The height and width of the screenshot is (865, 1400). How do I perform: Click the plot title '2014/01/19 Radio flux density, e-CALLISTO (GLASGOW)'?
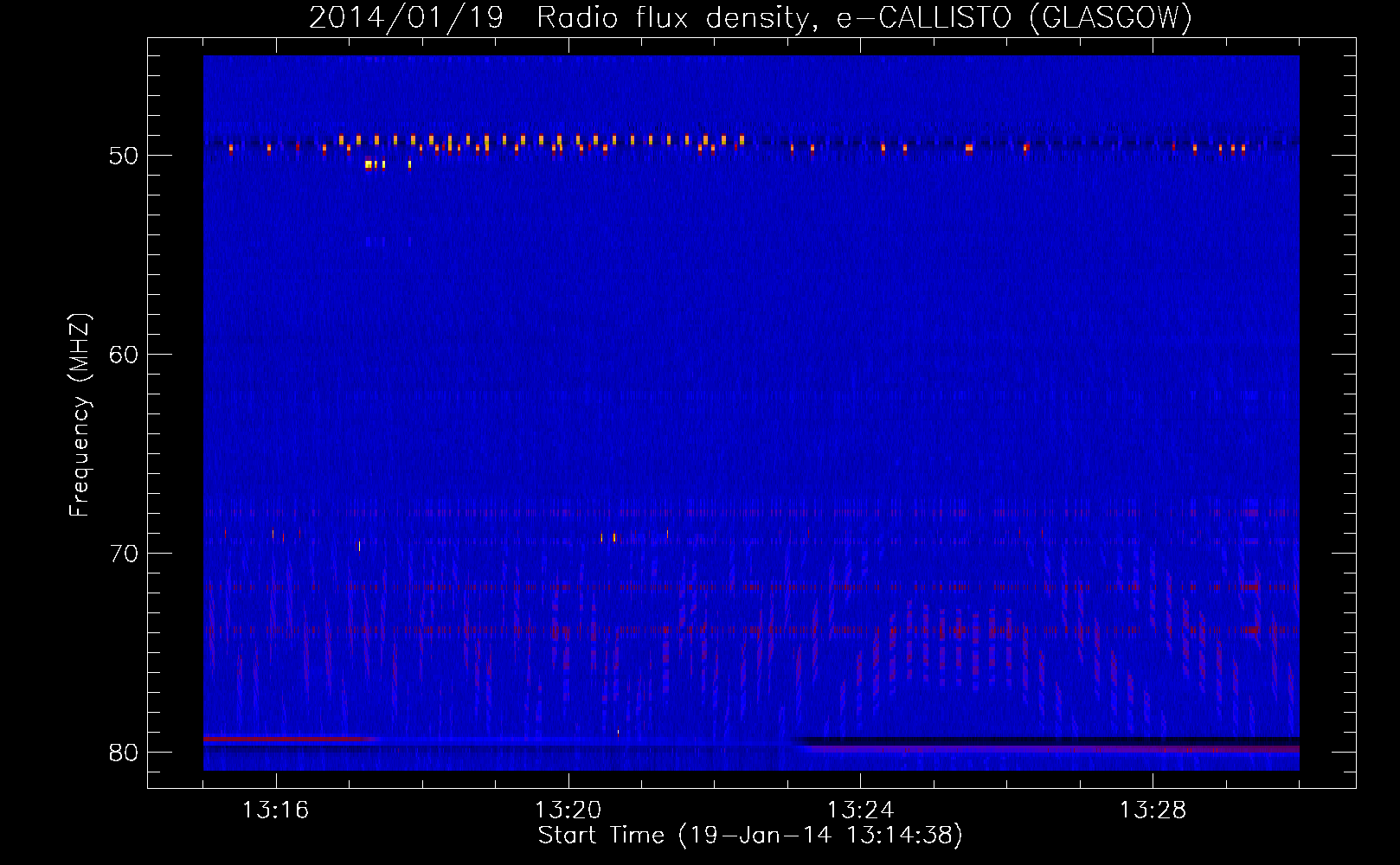[x=750, y=17]
